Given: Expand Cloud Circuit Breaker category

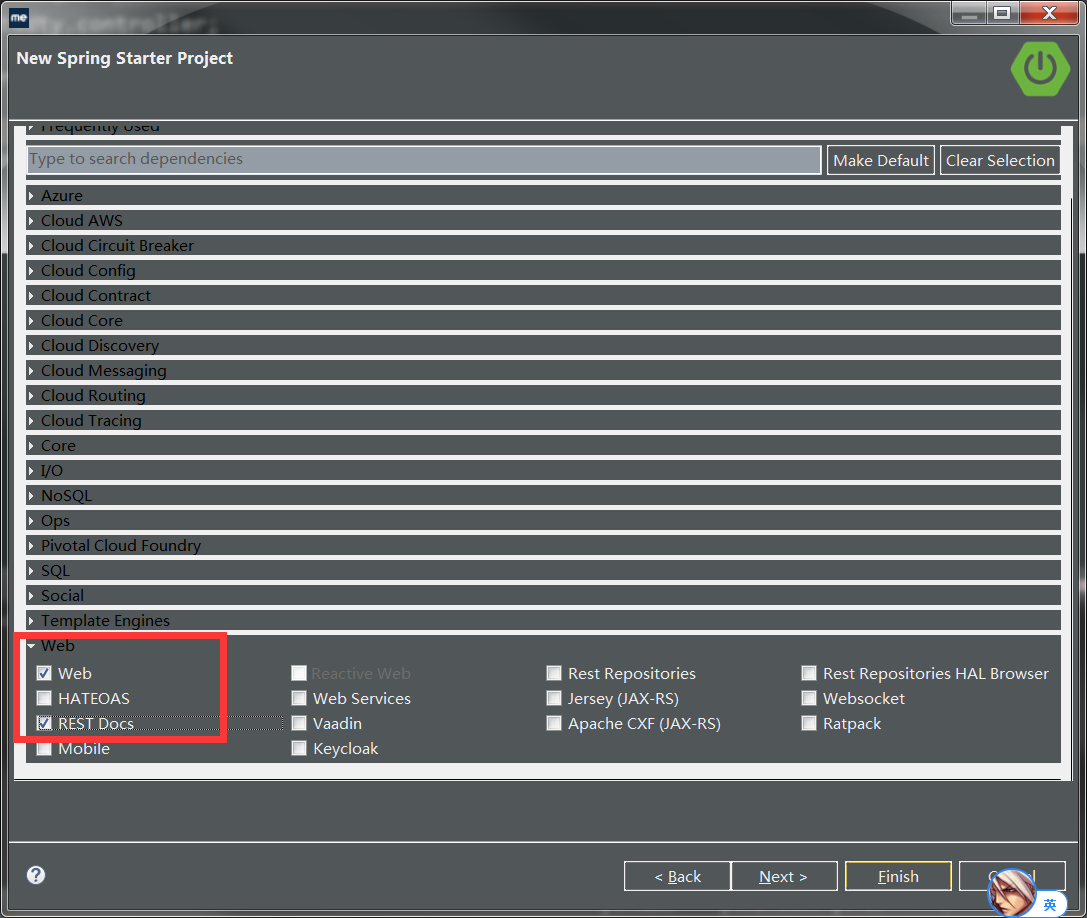Looking at the screenshot, I should click(544, 245).
